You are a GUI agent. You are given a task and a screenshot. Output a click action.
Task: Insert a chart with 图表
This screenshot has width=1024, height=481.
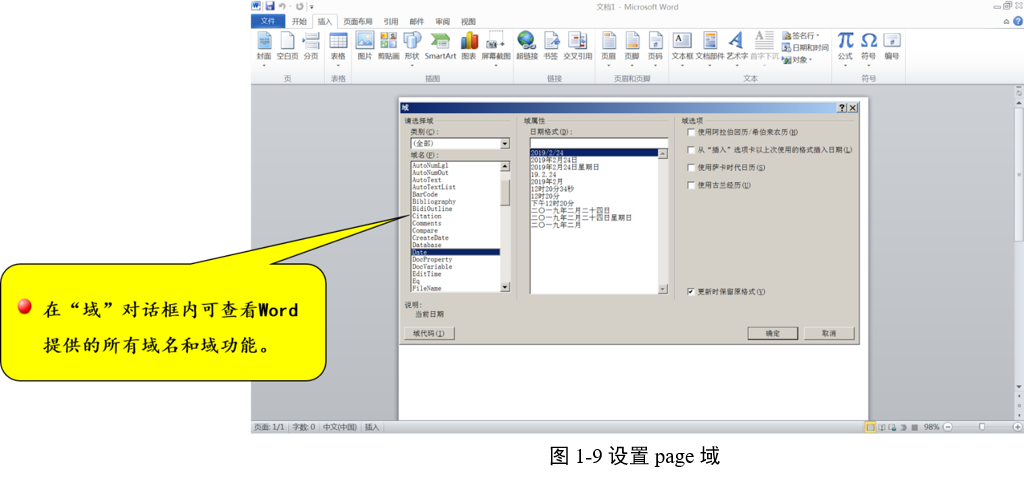(469, 47)
